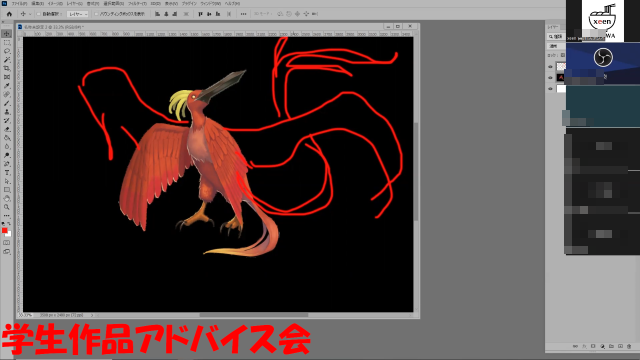Select the Crop tool
Image resolution: width=640 pixels, height=360 pixels.
pyautogui.click(x=7, y=69)
